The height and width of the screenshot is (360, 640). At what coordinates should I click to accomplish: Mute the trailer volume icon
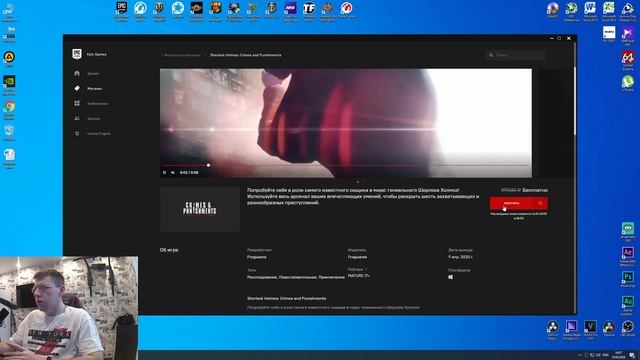173,173
